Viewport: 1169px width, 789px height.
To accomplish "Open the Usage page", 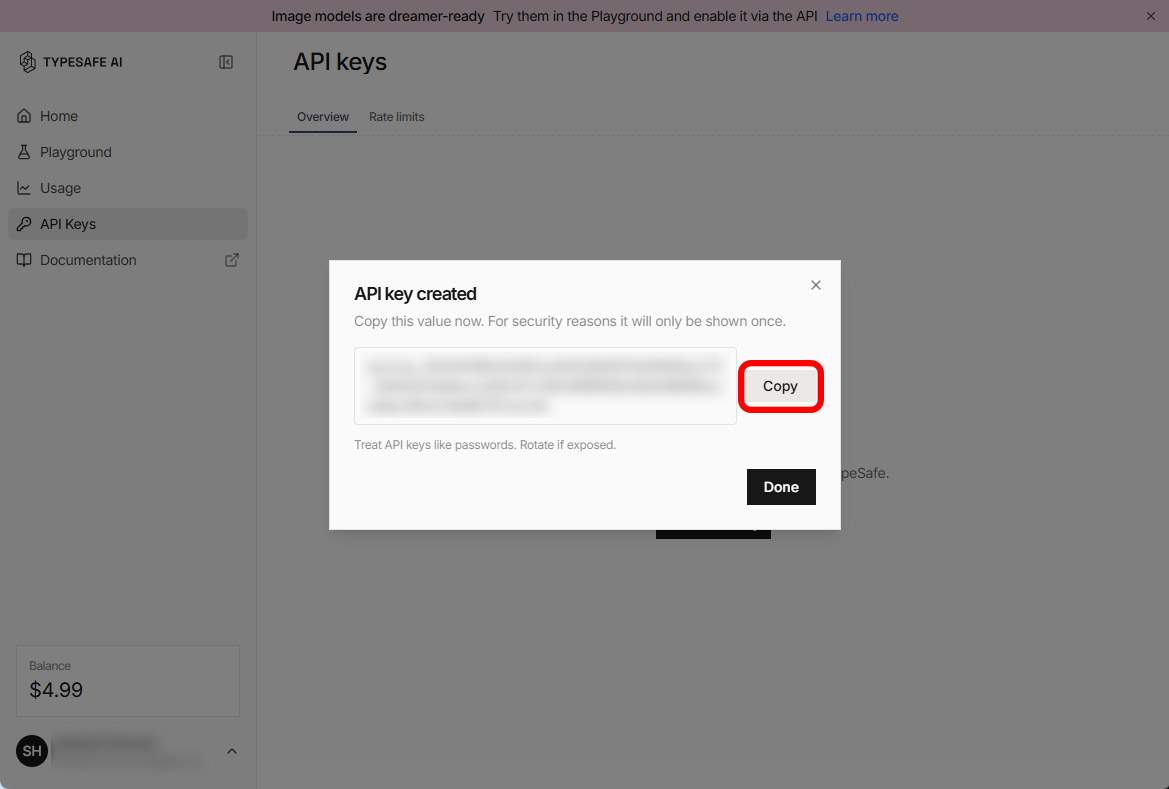I will [x=127, y=188].
